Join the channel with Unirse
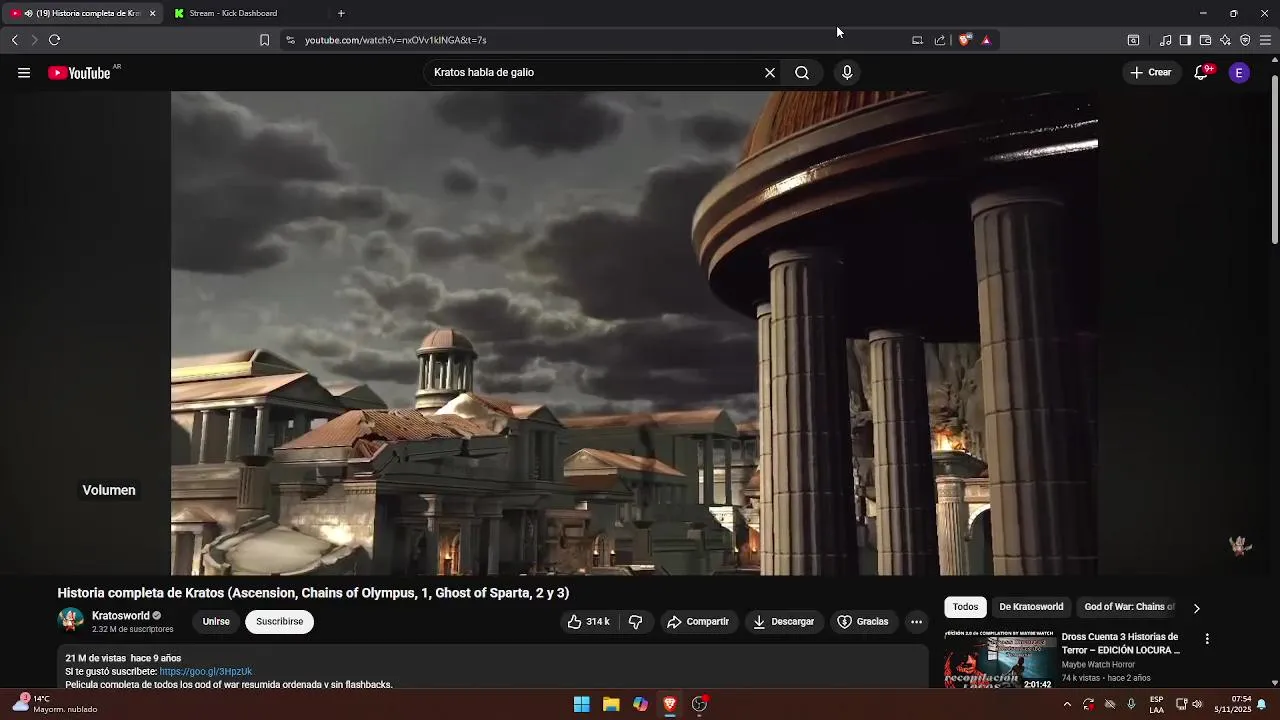The height and width of the screenshot is (720, 1280). coord(216,622)
